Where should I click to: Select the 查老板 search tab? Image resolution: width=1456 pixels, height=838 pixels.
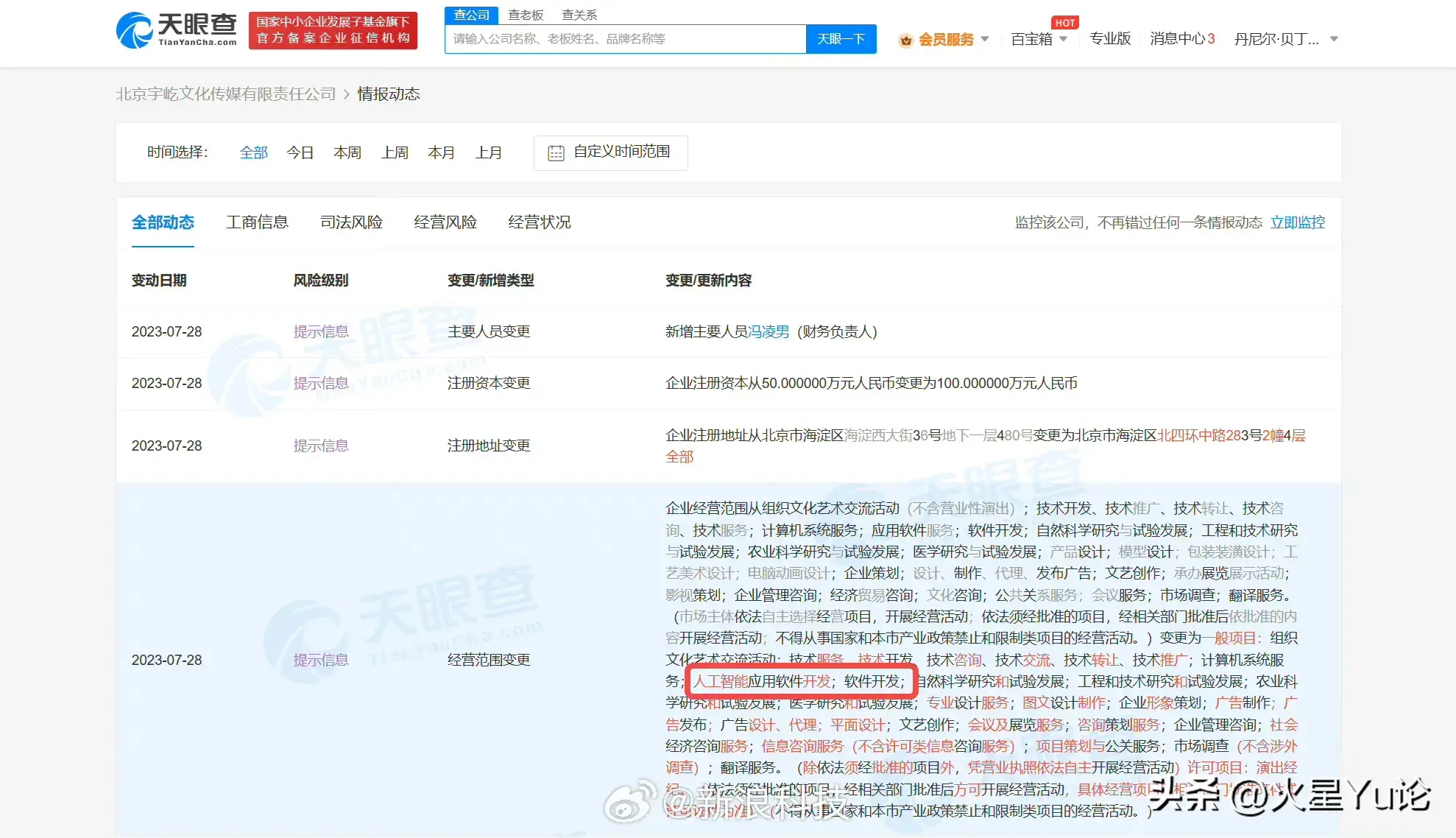526,15
